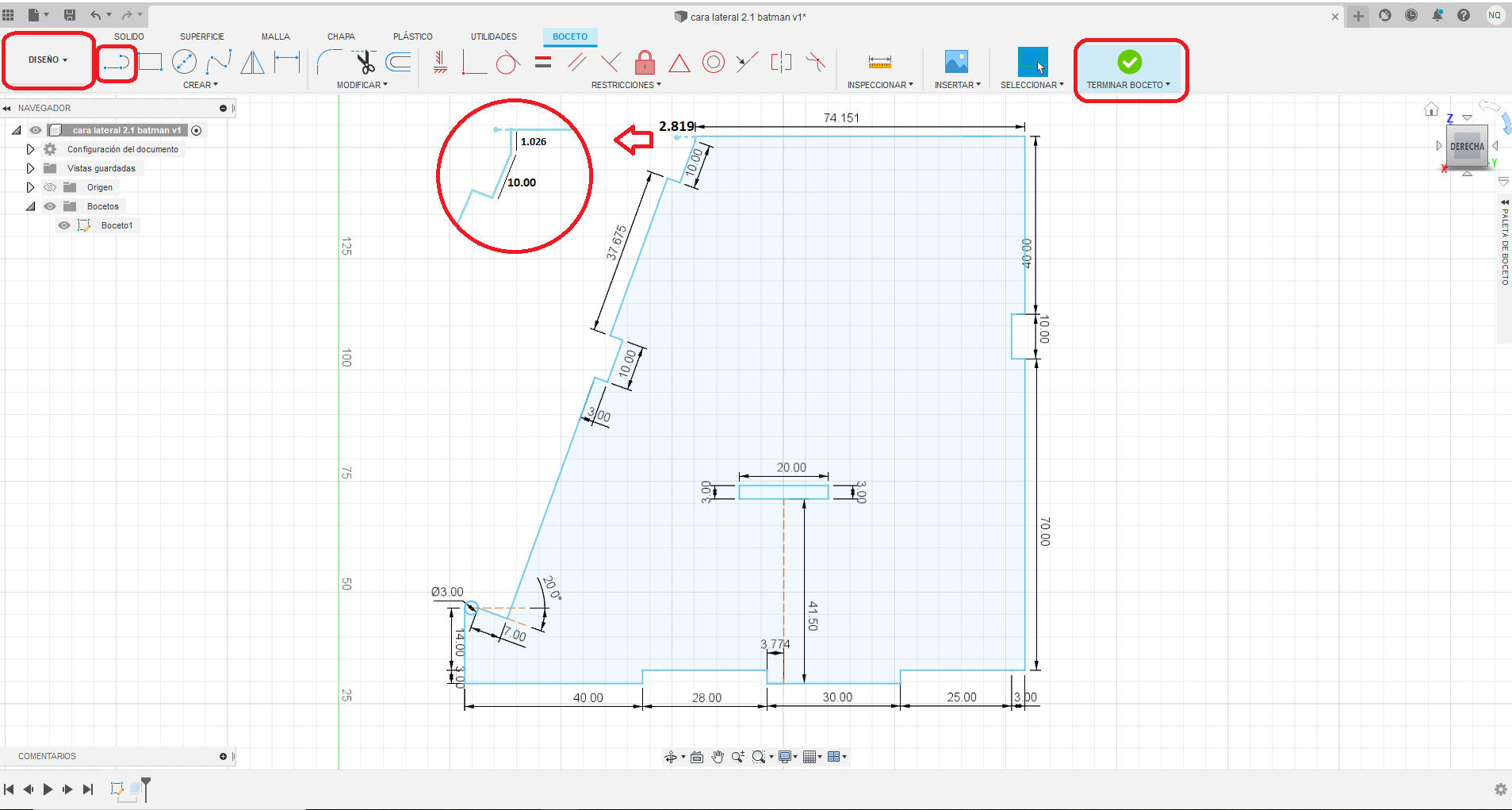The image size is (1512, 810).
Task: Select the Spline sketch tool
Action: [x=219, y=62]
